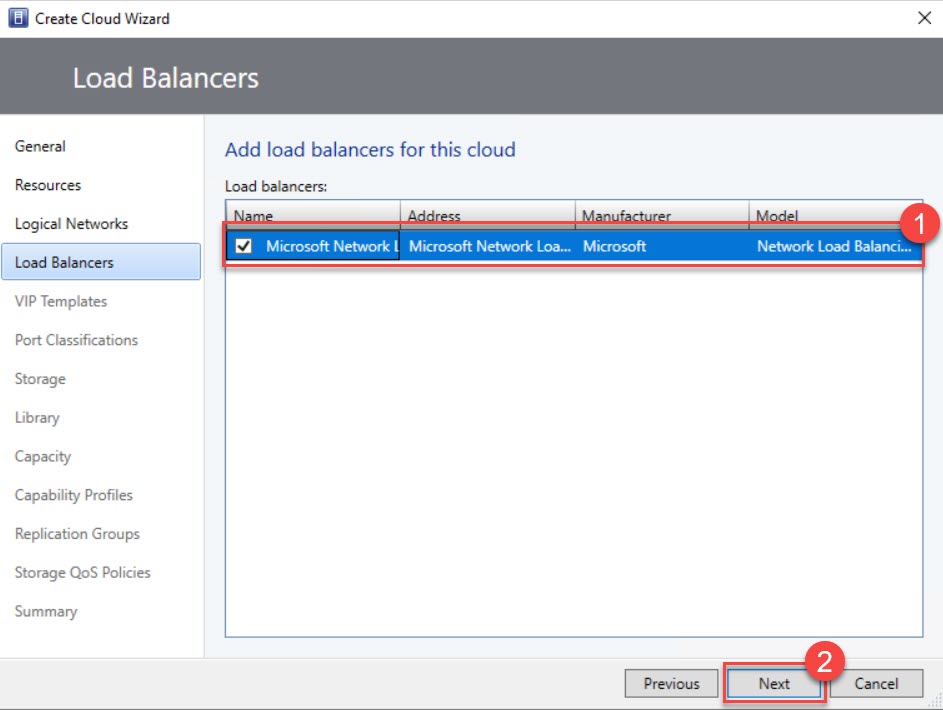The height and width of the screenshot is (710, 943).
Task: Cancel the cloud creation wizard
Action: 876,684
